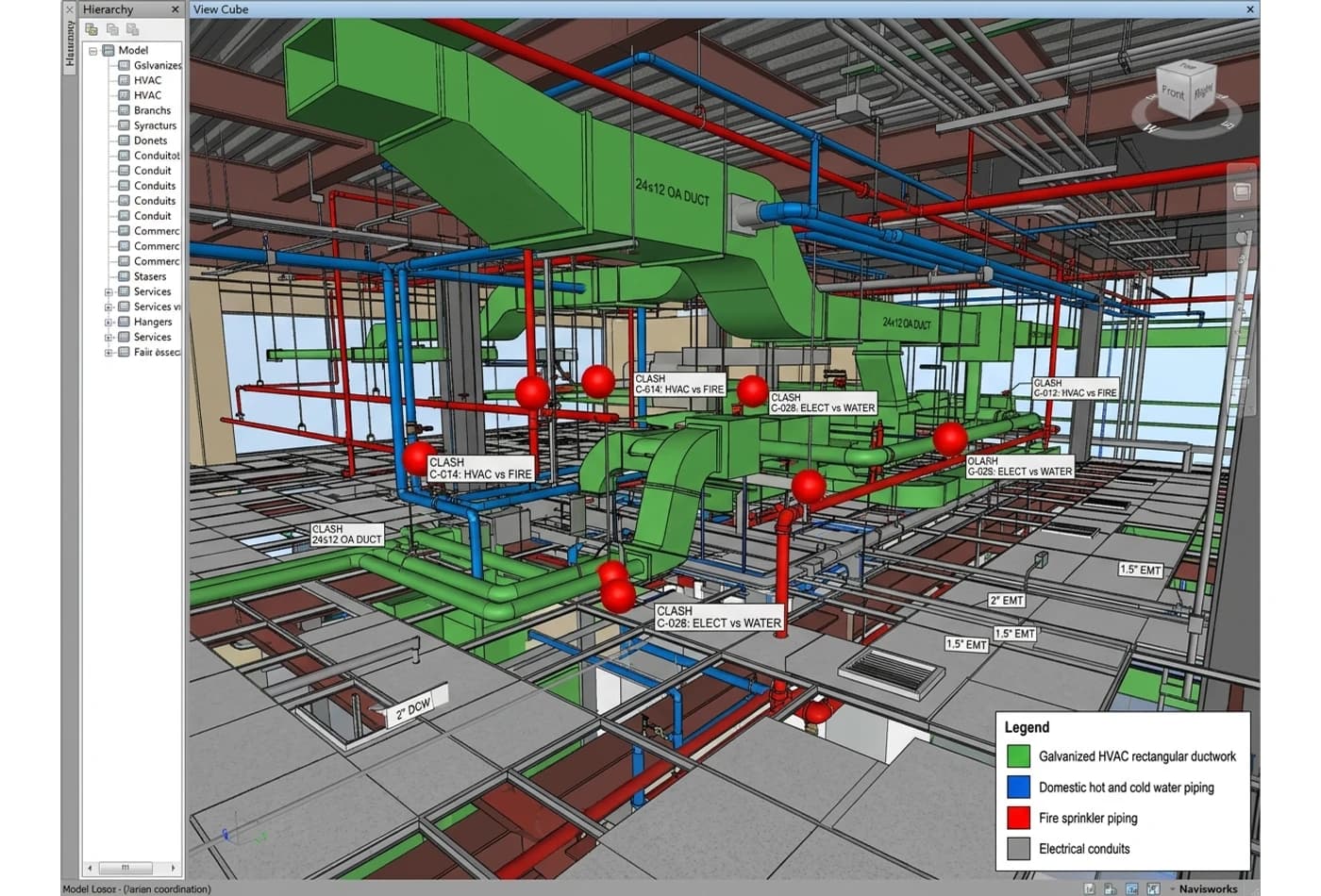1321x896 pixels.
Task: Click the Top face of the view cube
Action: pos(1187,67)
